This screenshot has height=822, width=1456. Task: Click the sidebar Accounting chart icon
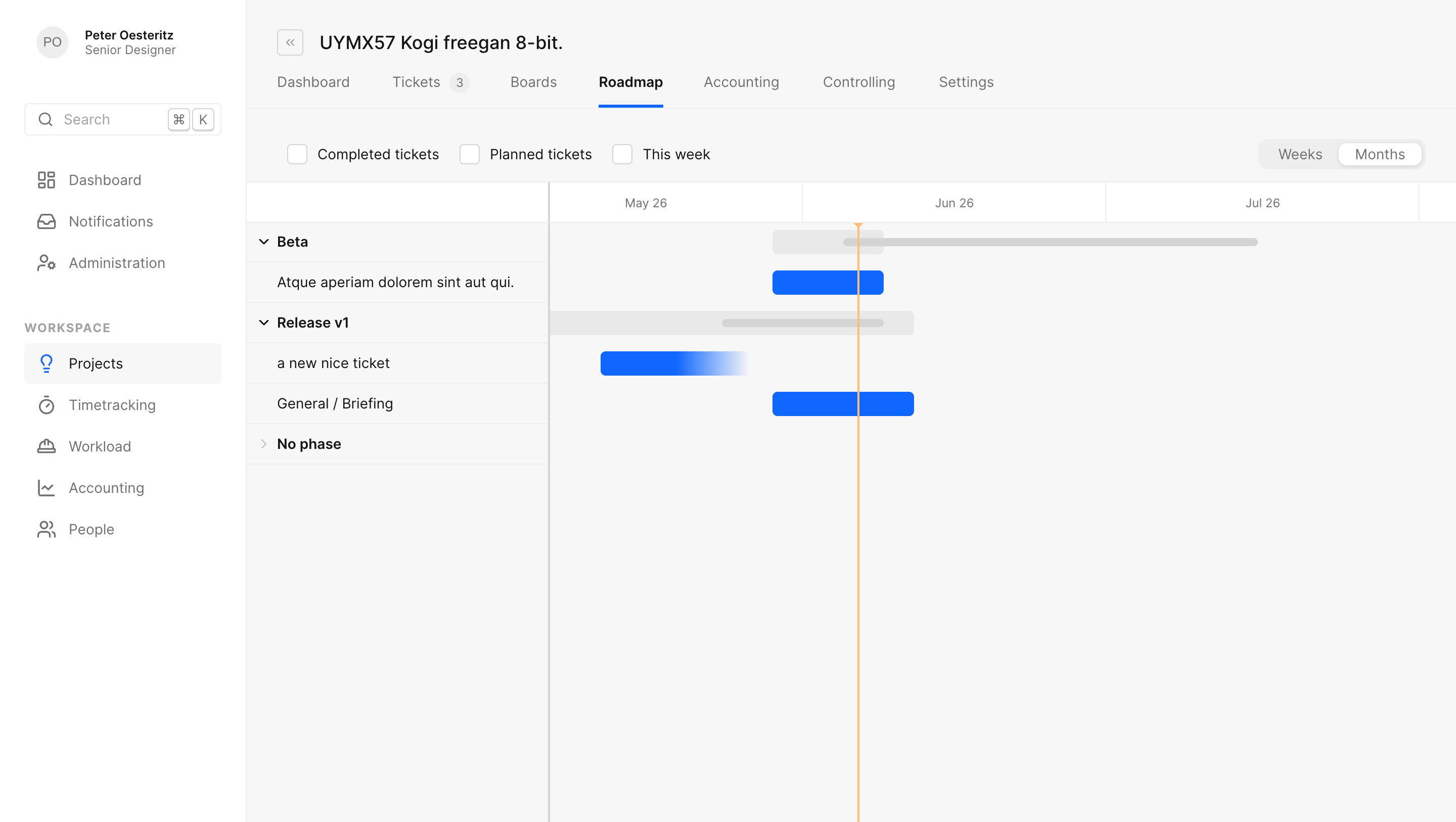click(47, 488)
